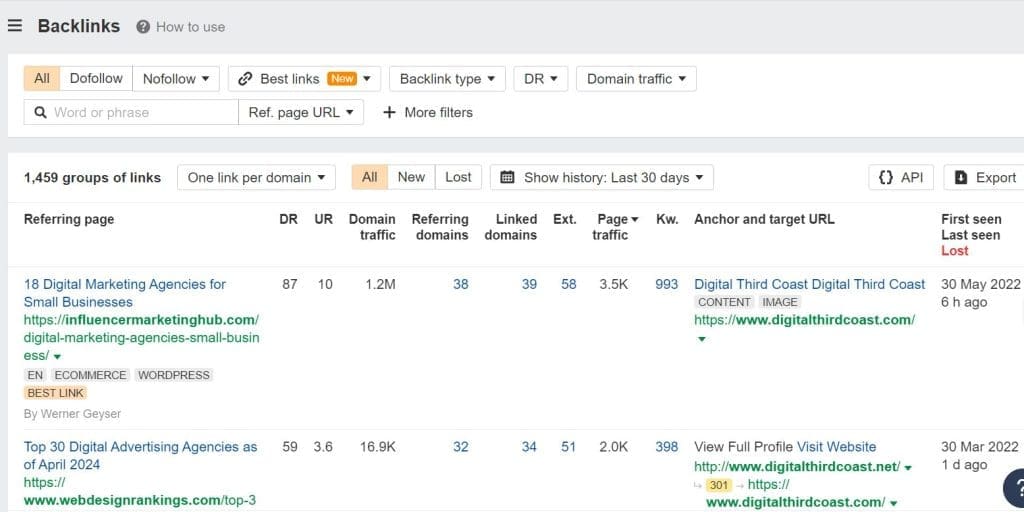Expand the digitalthirdcoast.com target URL arrow
1024x512 pixels.
pos(701,339)
